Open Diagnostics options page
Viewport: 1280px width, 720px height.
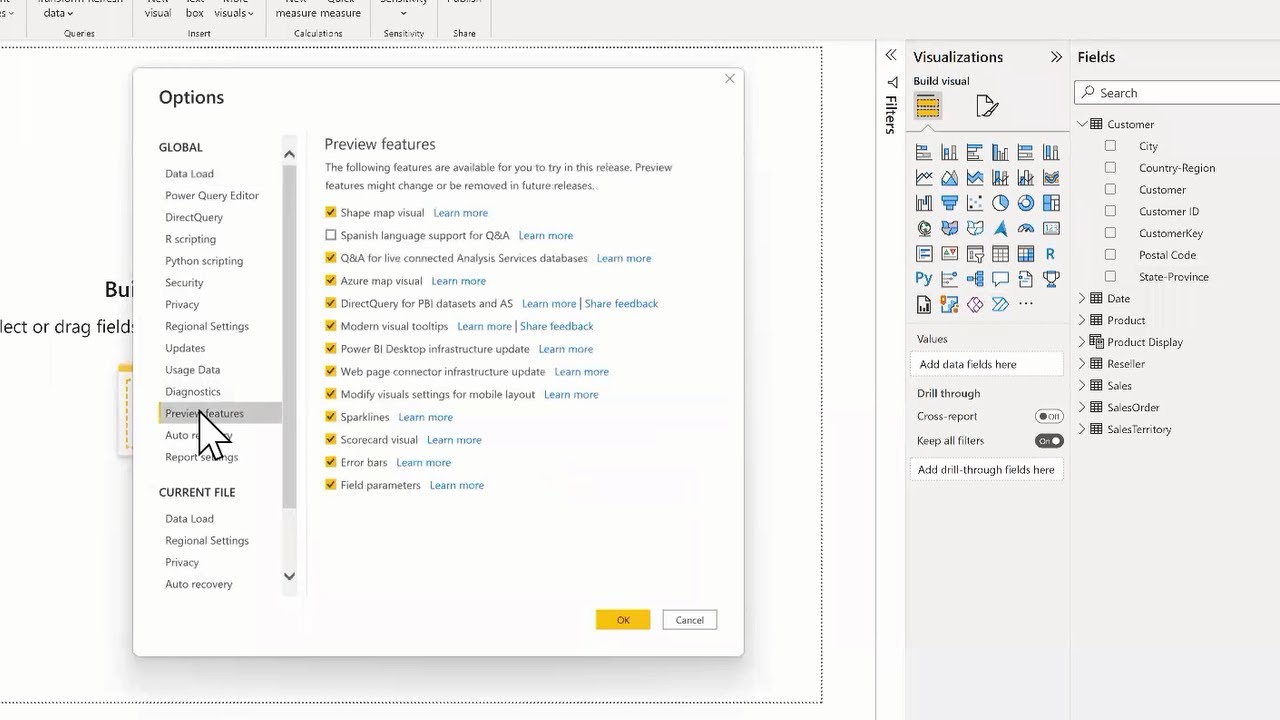pyautogui.click(x=193, y=392)
